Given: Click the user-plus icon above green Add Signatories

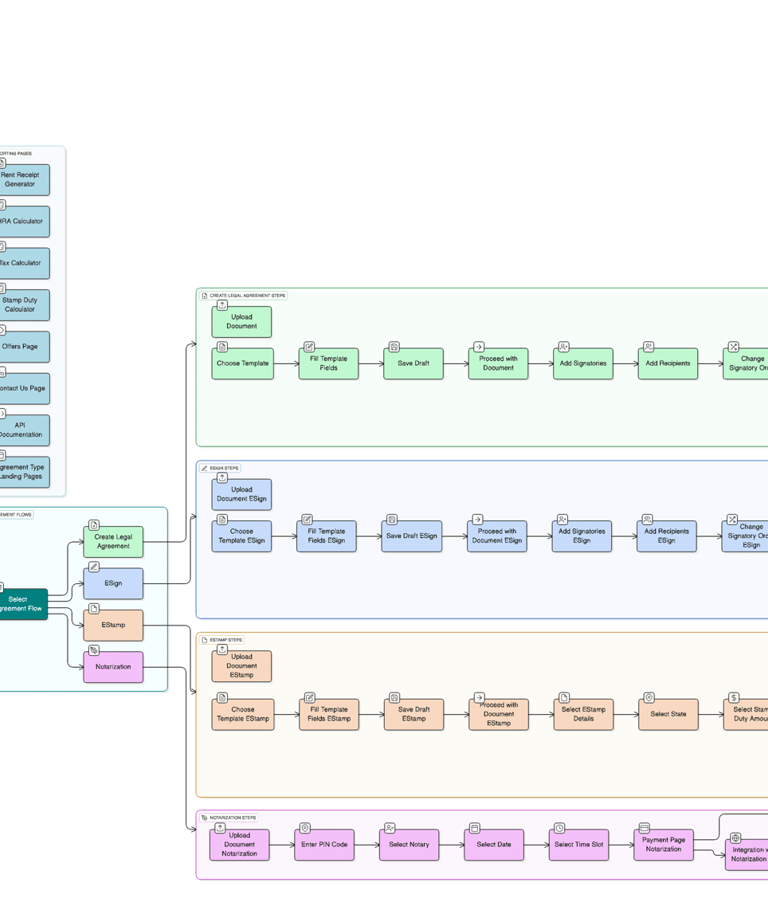Looking at the screenshot, I should [x=564, y=347].
